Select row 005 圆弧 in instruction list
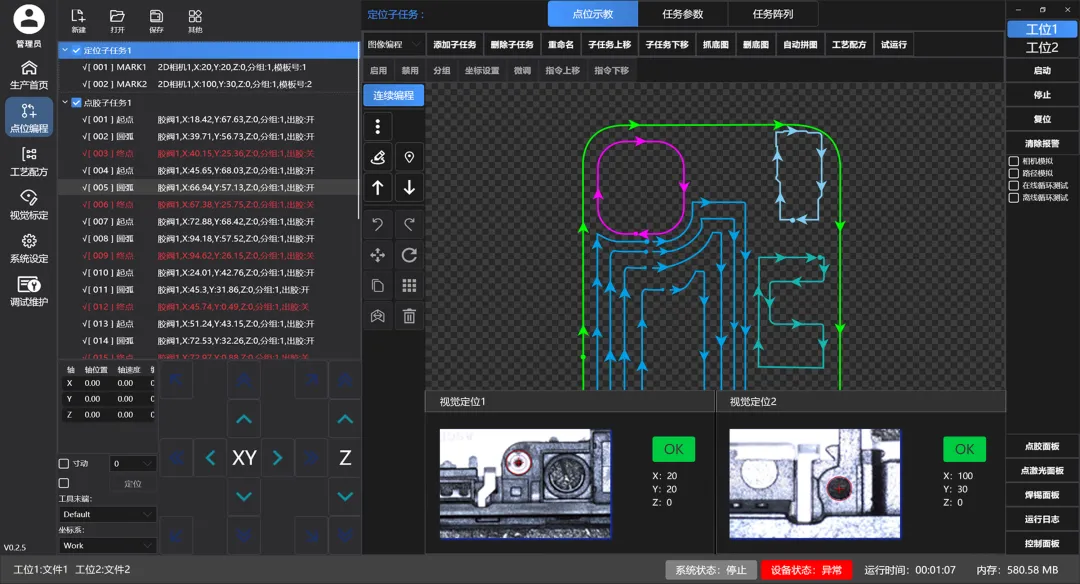 (209, 187)
